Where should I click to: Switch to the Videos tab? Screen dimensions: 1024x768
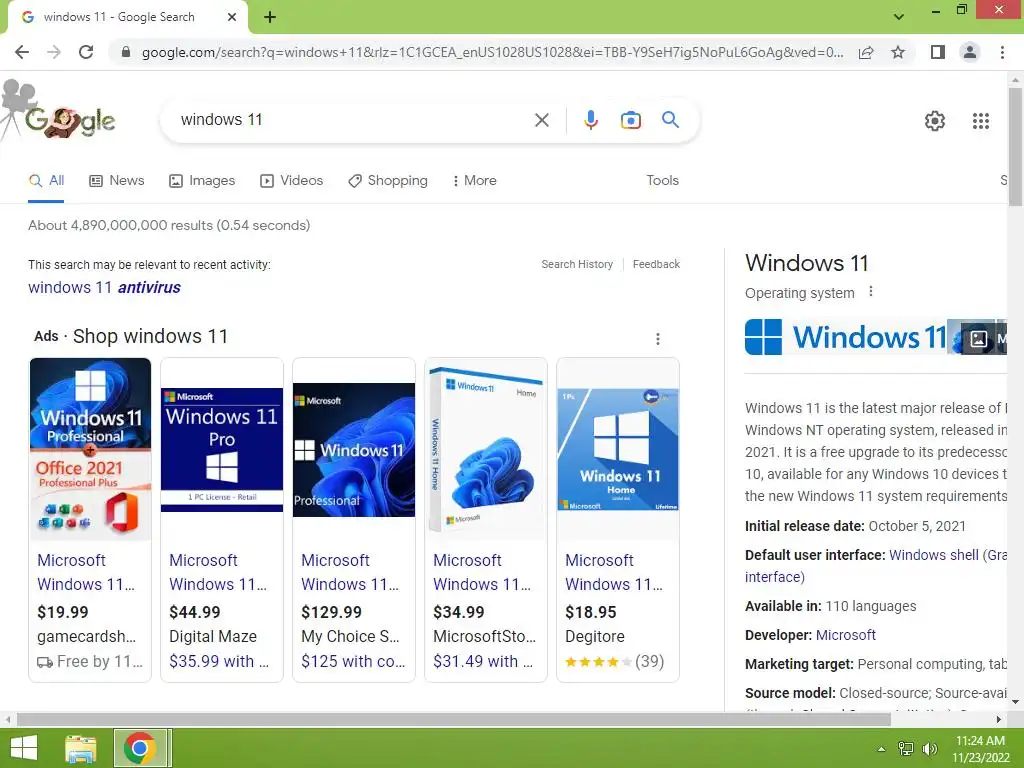pos(291,181)
